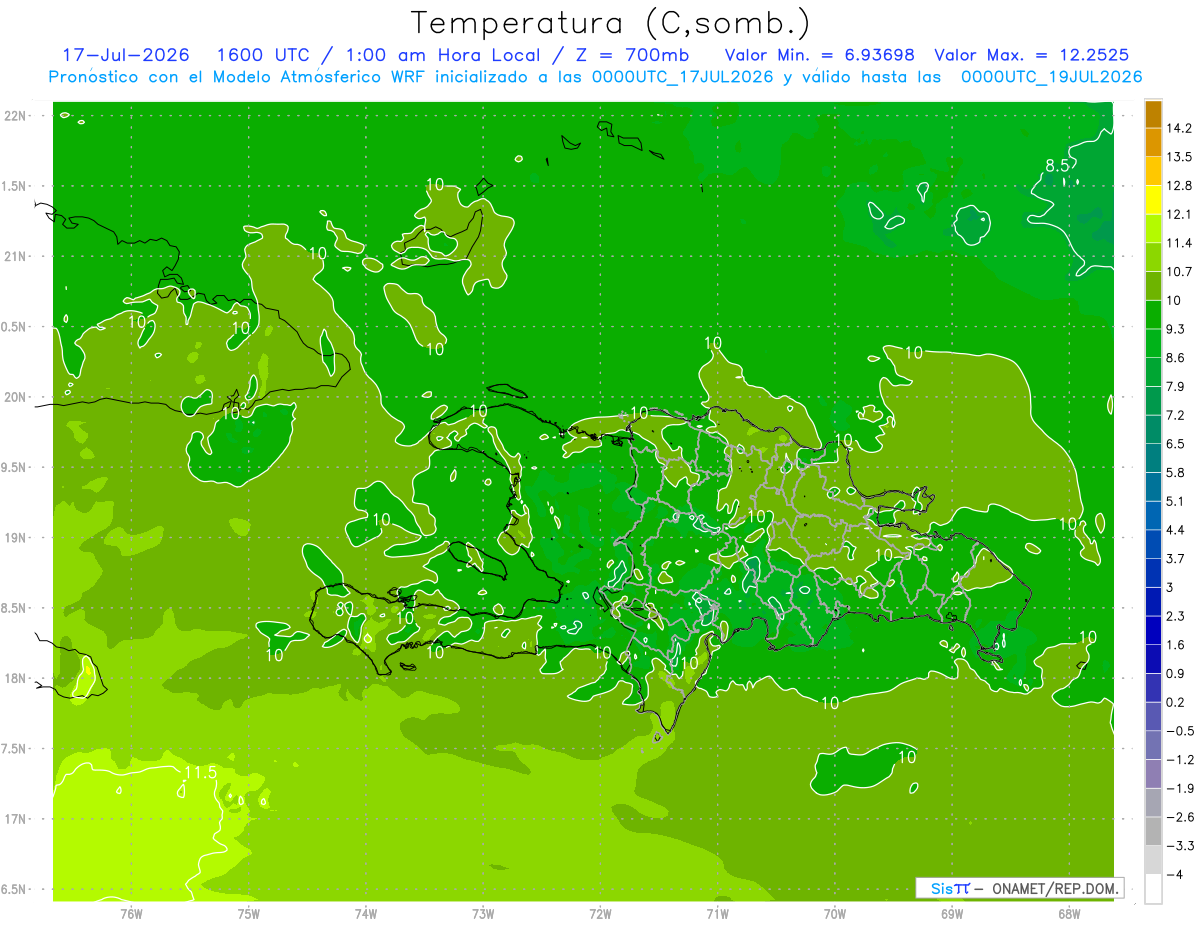Click the blue swatch between 3 and 3.7

tap(1153, 572)
